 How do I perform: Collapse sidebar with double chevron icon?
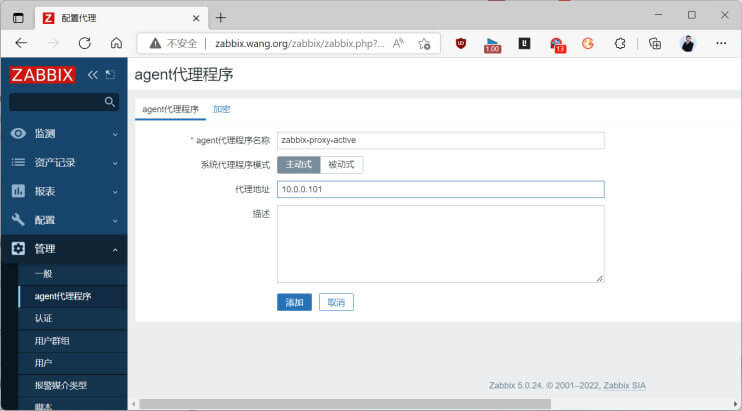(93, 75)
